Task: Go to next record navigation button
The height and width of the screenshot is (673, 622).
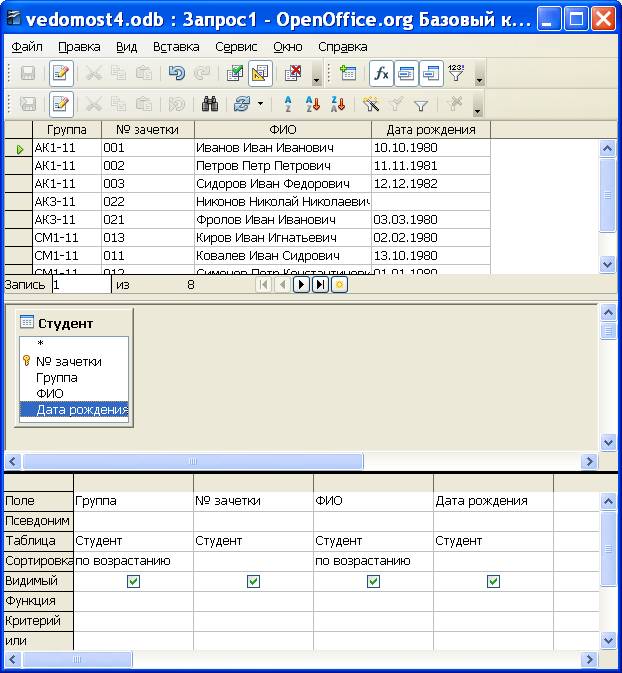Action: (x=301, y=285)
